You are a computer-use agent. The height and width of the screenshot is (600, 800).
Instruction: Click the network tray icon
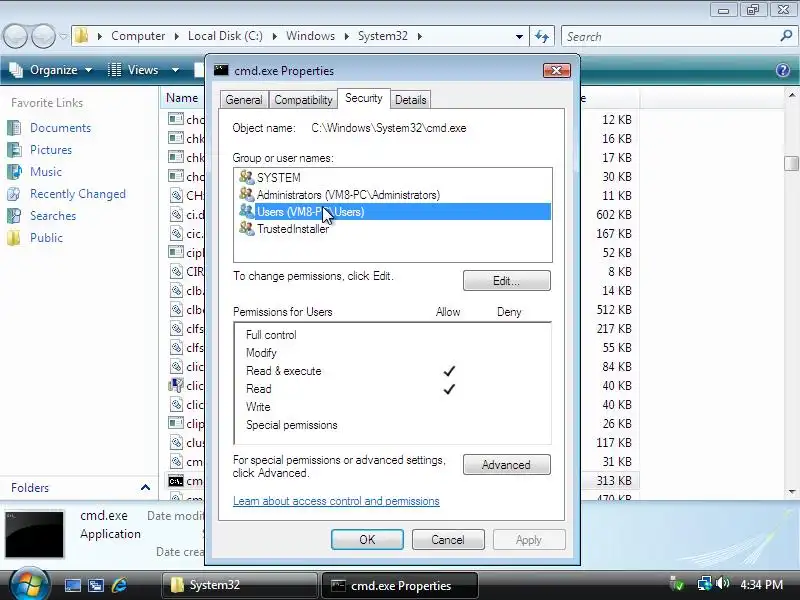point(705,584)
